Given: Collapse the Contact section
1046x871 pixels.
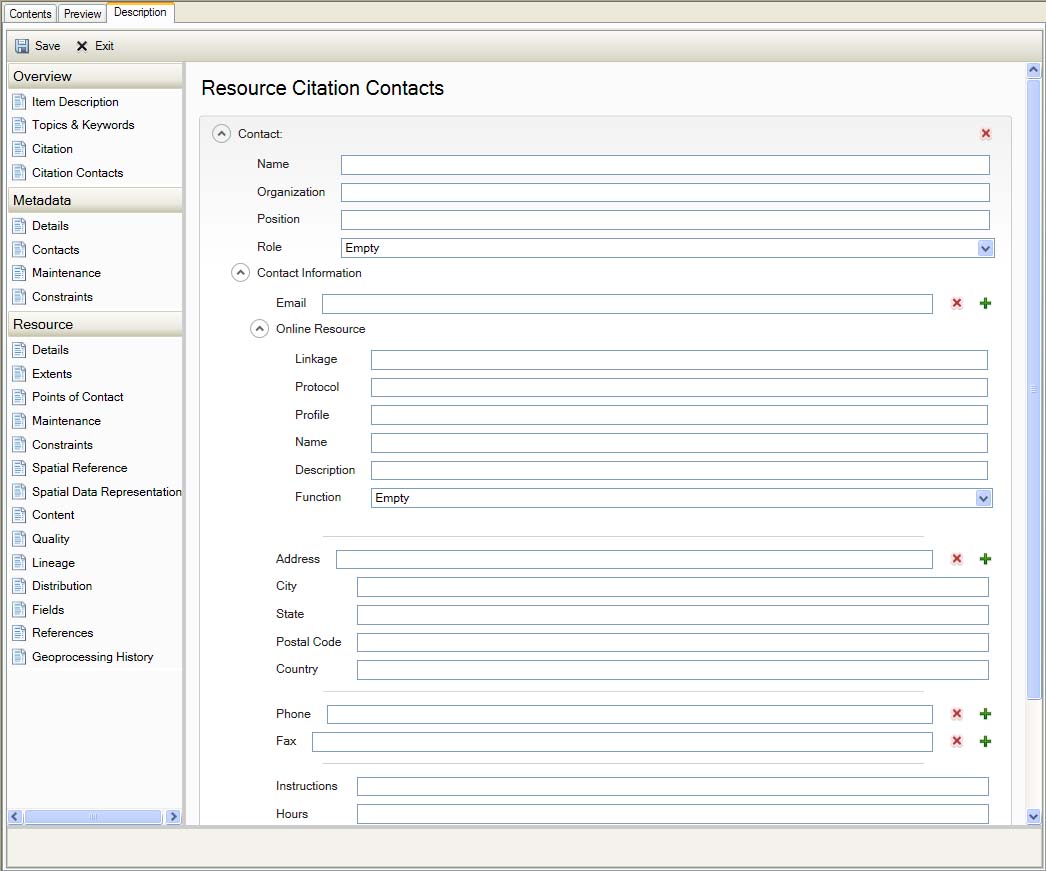Looking at the screenshot, I should (222, 134).
